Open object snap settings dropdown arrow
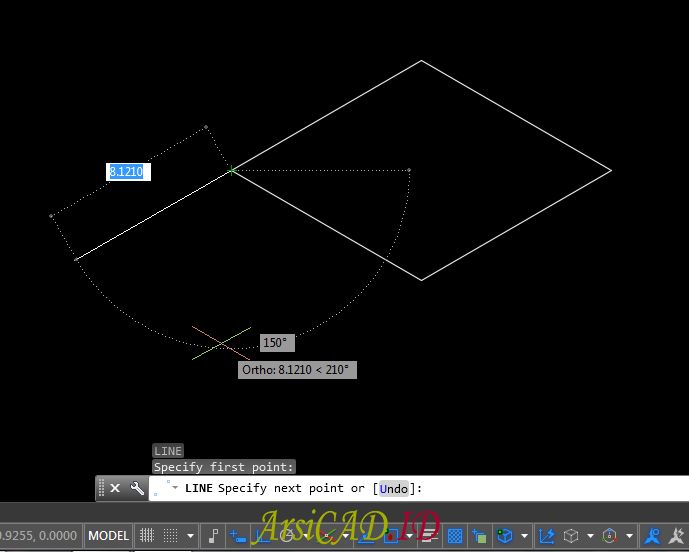This screenshot has width=689, height=552. [x=409, y=536]
